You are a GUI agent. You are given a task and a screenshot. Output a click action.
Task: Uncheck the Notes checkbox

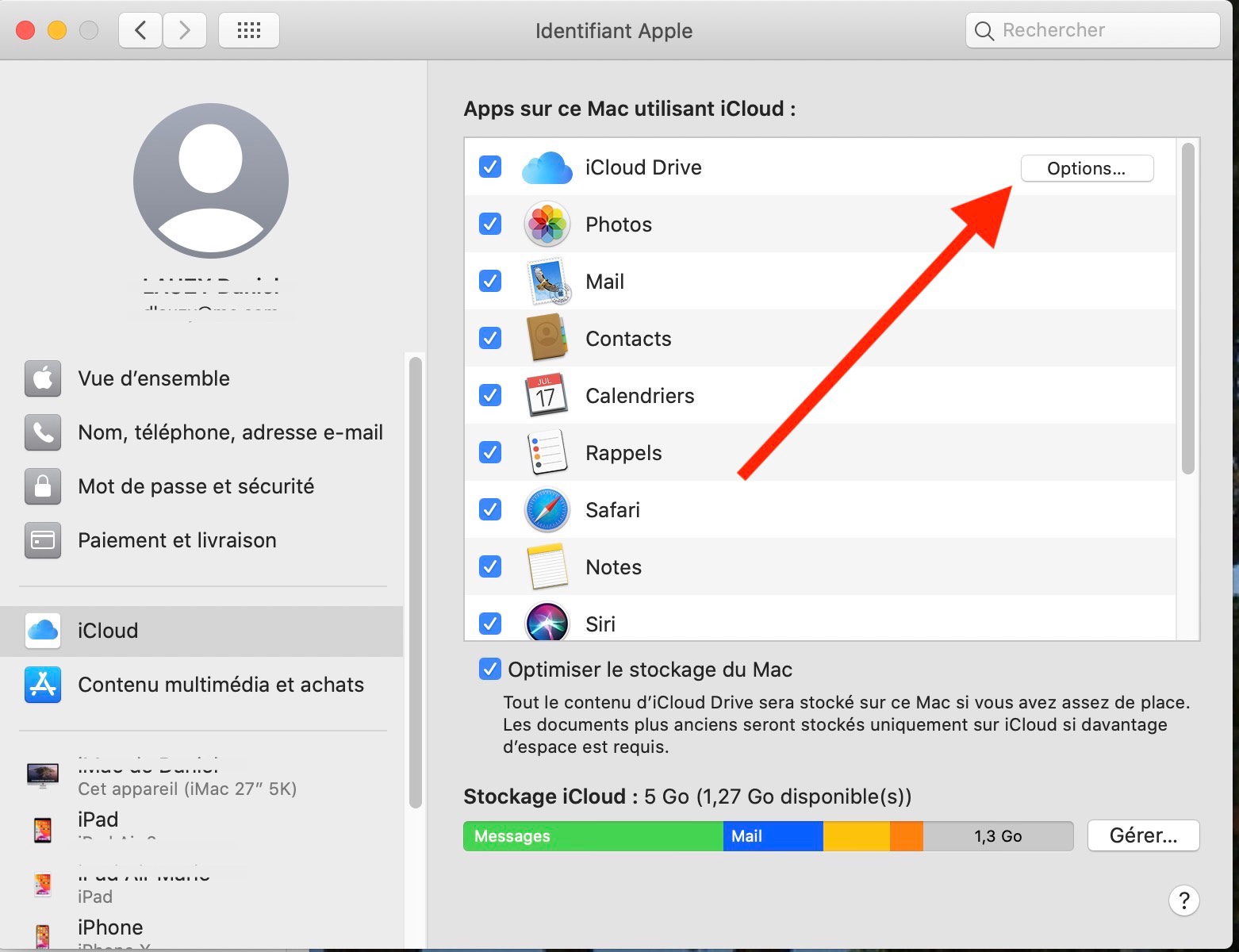tap(490, 566)
